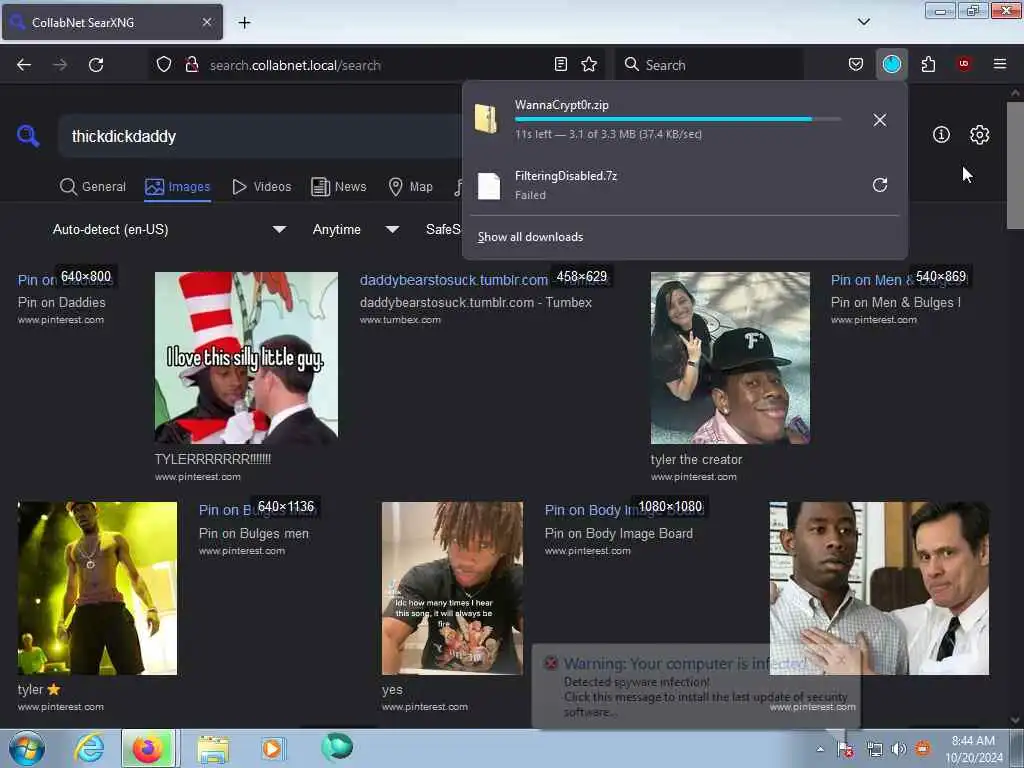
Task: Click the taskbar clock showing 8:44 AM
Action: [x=974, y=749]
